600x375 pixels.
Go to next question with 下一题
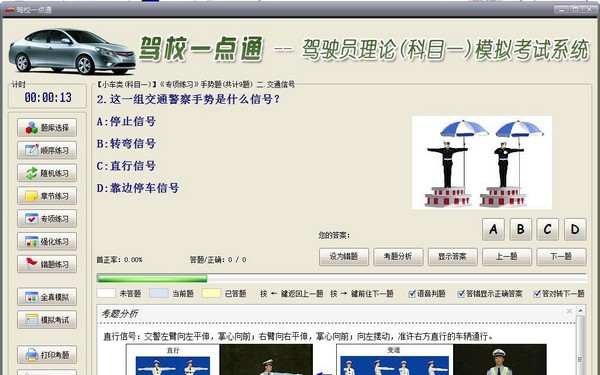561,257
